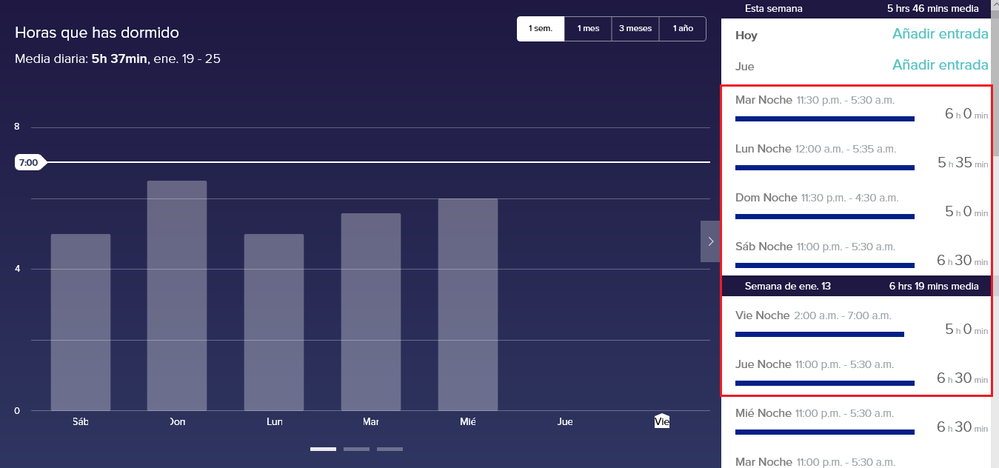Add sleep entry for Hoy

tap(940, 34)
